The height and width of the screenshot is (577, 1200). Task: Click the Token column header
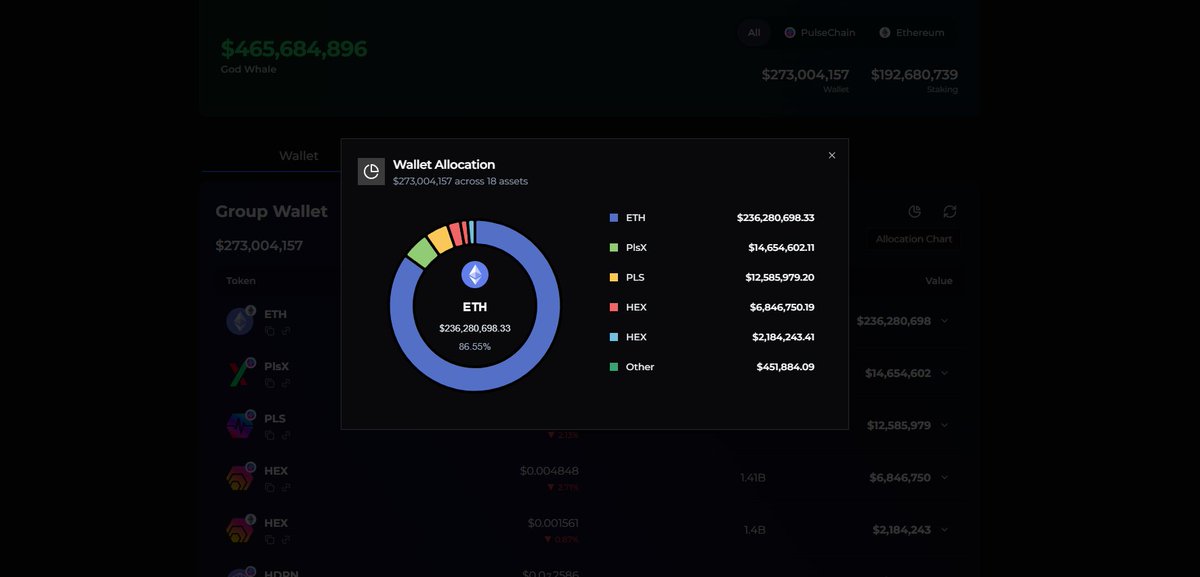[x=241, y=281]
